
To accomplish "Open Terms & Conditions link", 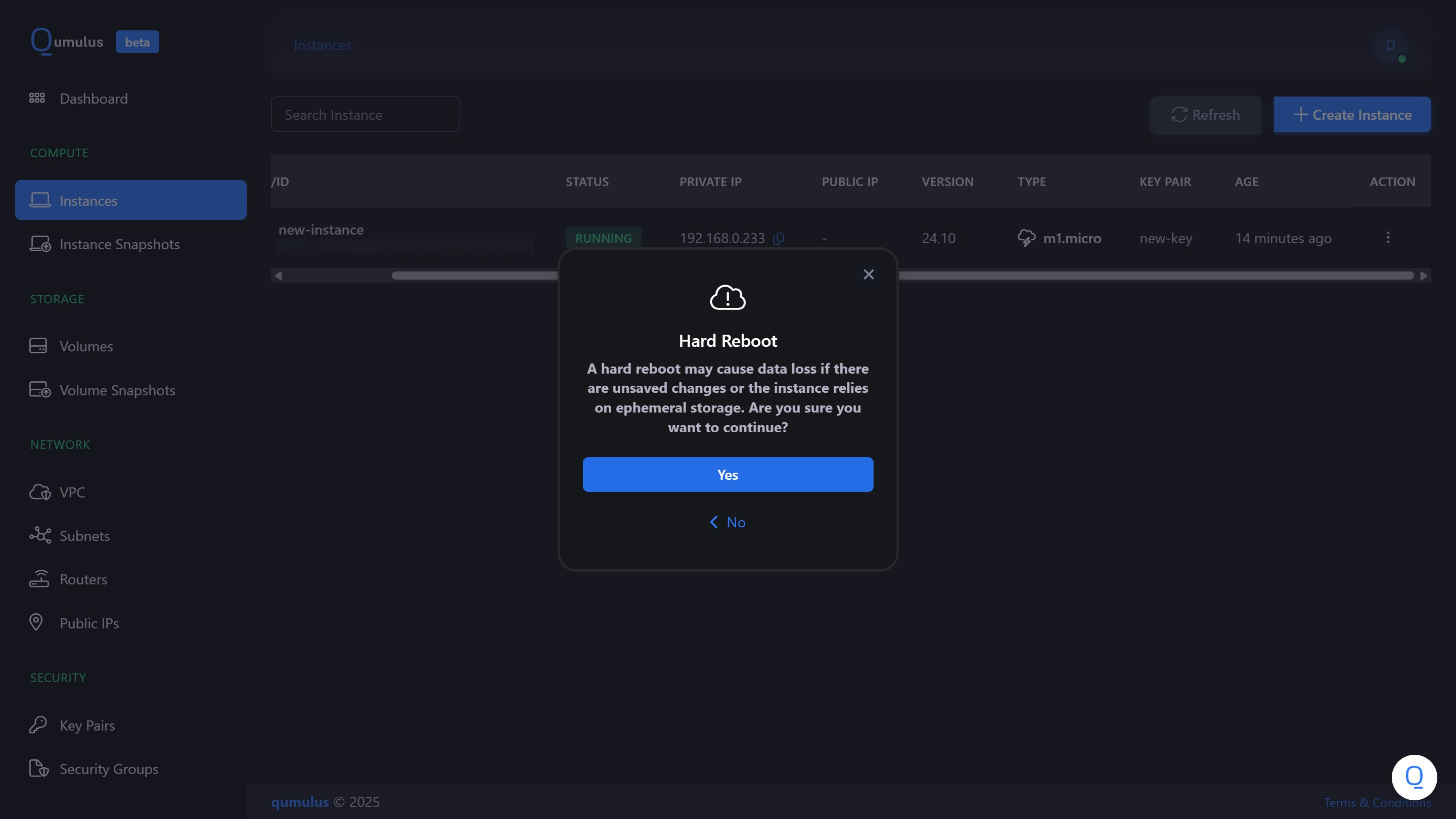I will coord(1377,802).
